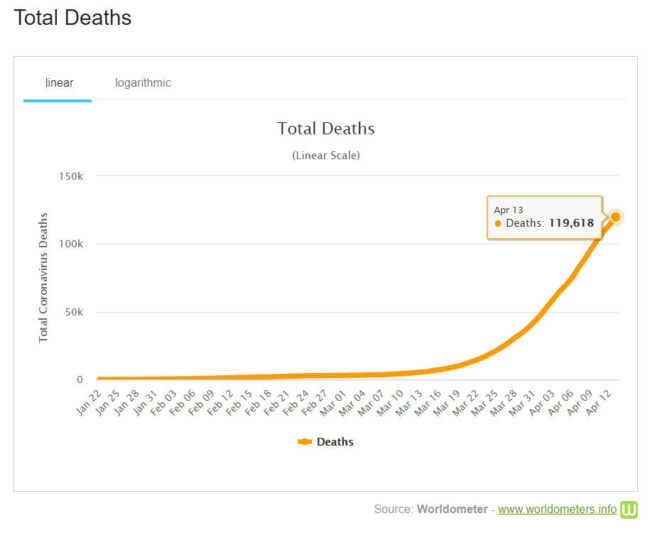Select the linear scale tab
650x533 pixels.
pyautogui.click(x=59, y=83)
